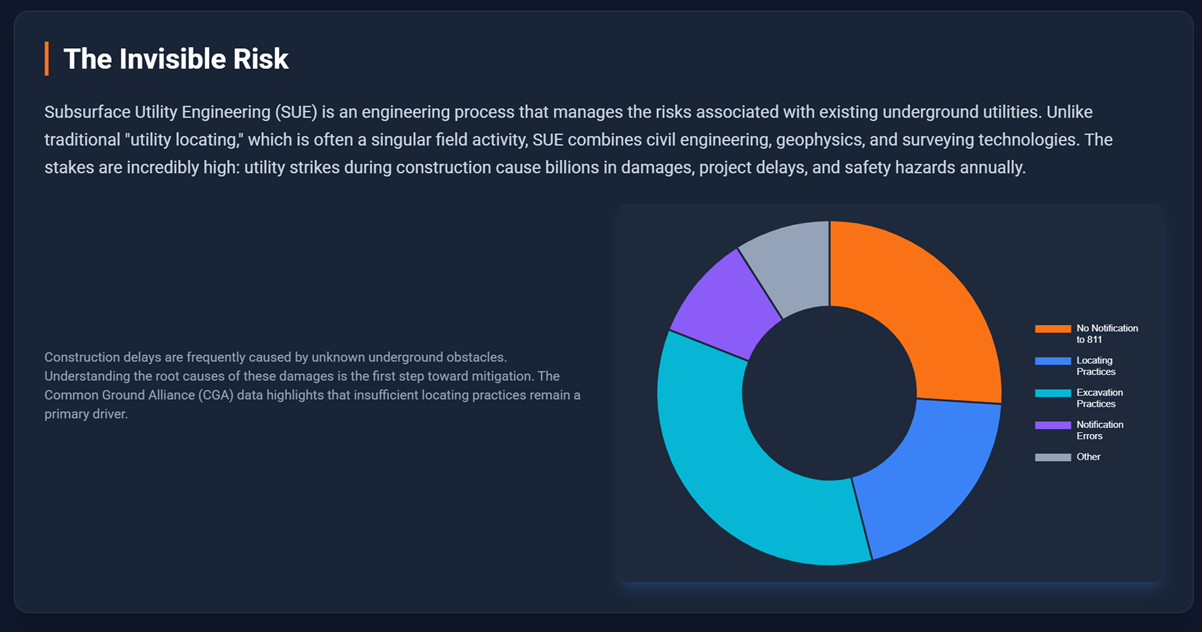Hide the "Other" legend label
Image resolution: width=1202 pixels, height=632 pixels.
click(1088, 457)
